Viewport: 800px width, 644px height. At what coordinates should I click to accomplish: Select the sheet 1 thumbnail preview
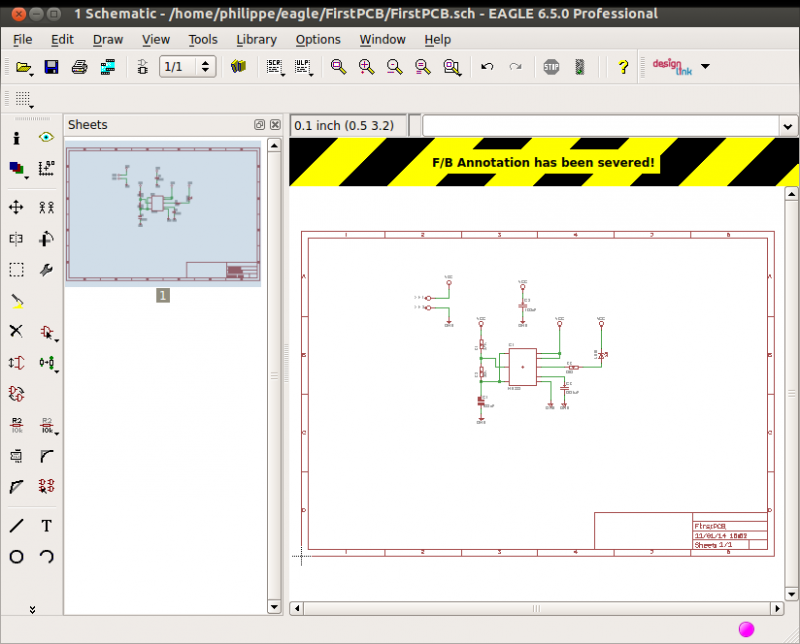[163, 213]
